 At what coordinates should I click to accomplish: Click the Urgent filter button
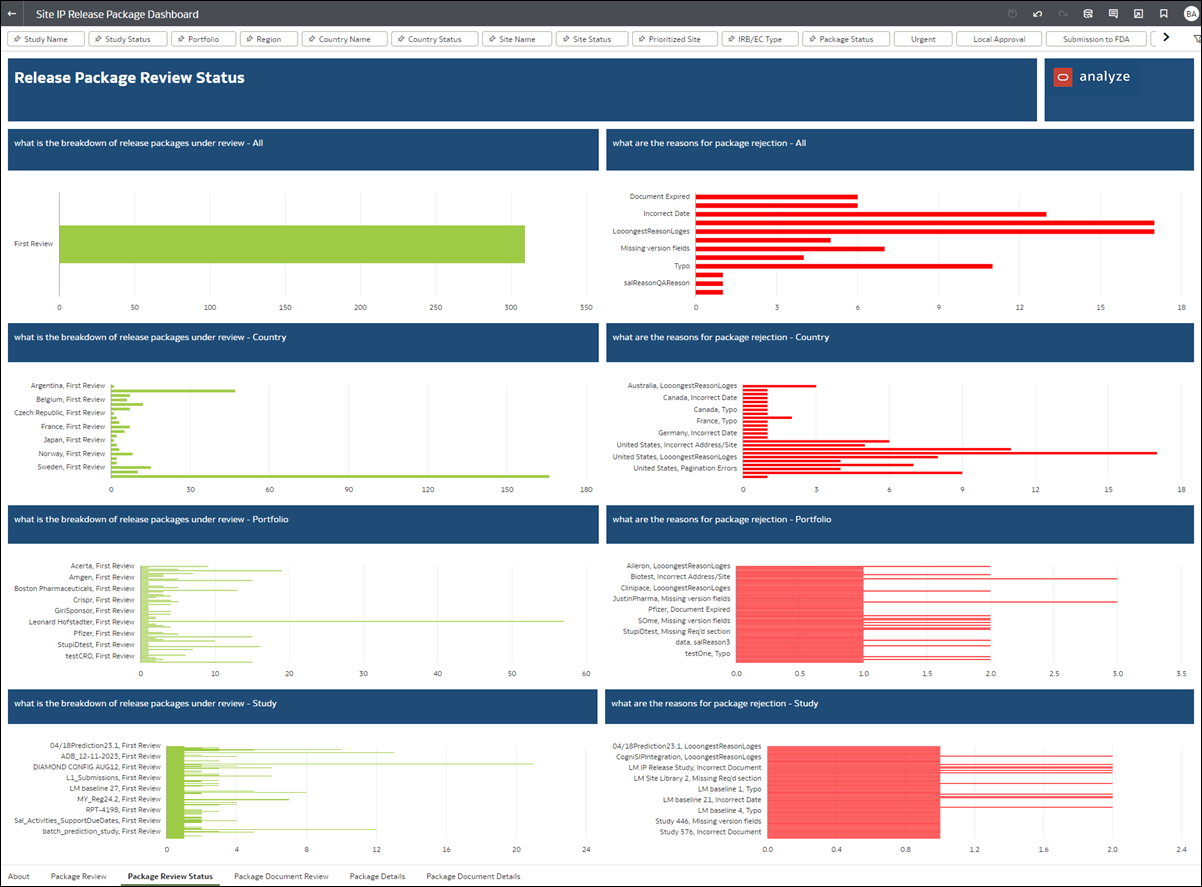coord(922,38)
